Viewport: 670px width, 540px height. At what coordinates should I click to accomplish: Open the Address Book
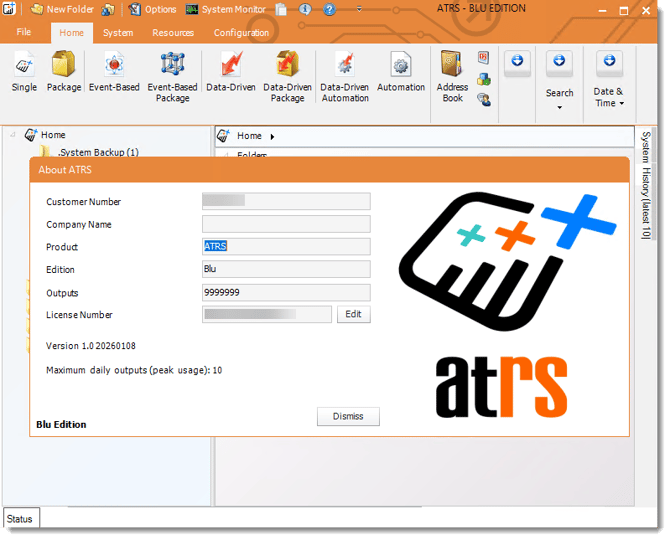pos(452,77)
